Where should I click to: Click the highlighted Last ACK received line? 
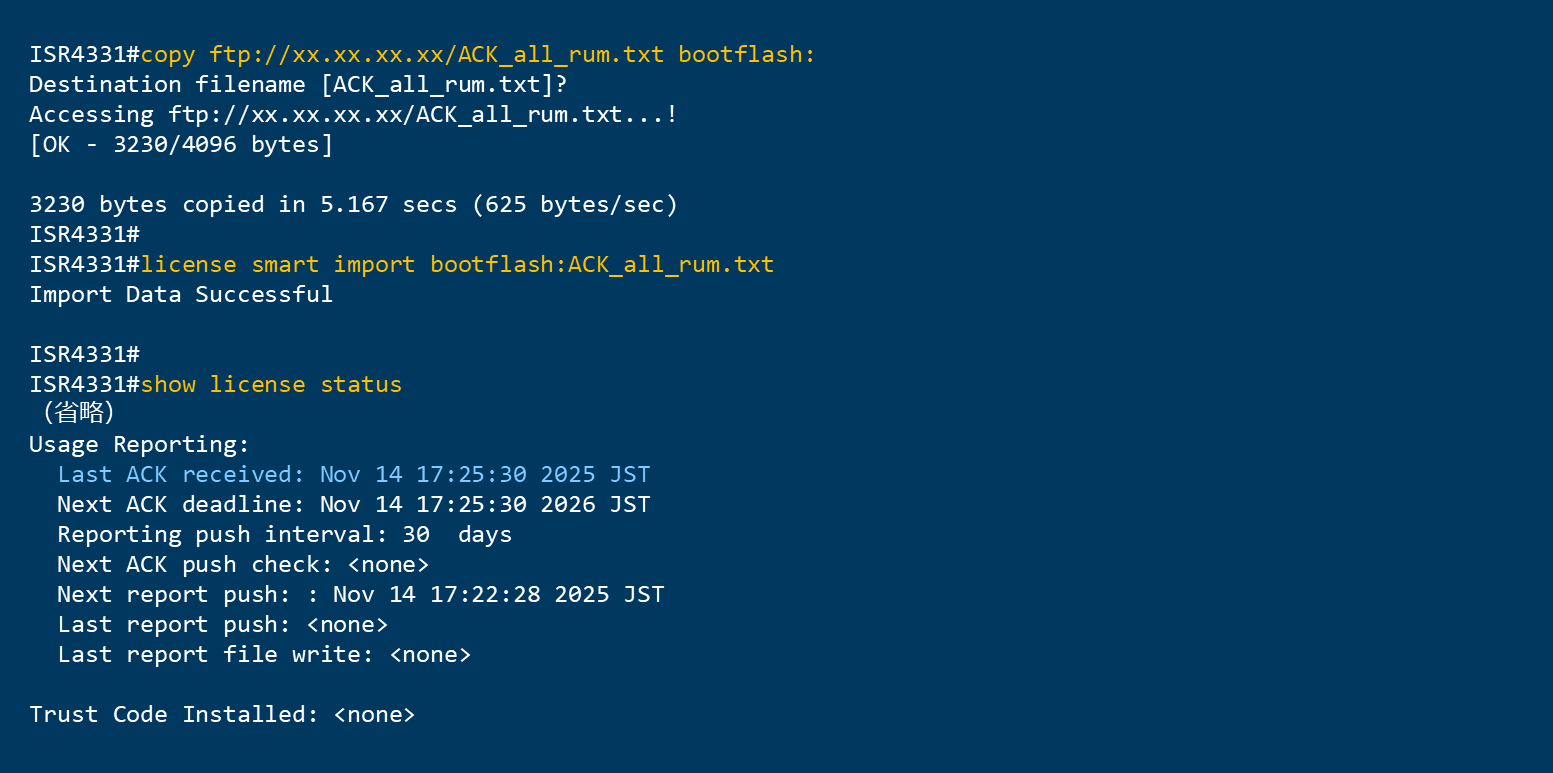tap(354, 474)
